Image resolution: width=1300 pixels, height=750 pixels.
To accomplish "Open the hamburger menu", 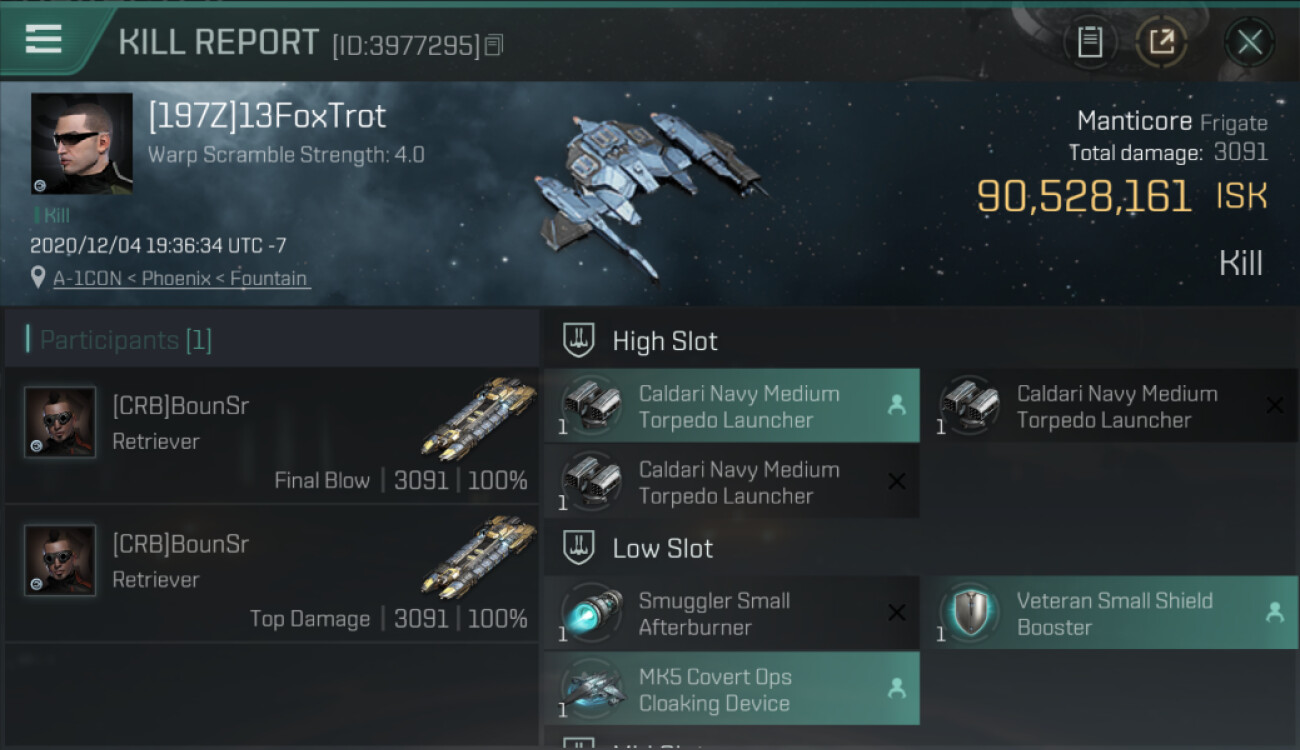I will click(x=43, y=40).
